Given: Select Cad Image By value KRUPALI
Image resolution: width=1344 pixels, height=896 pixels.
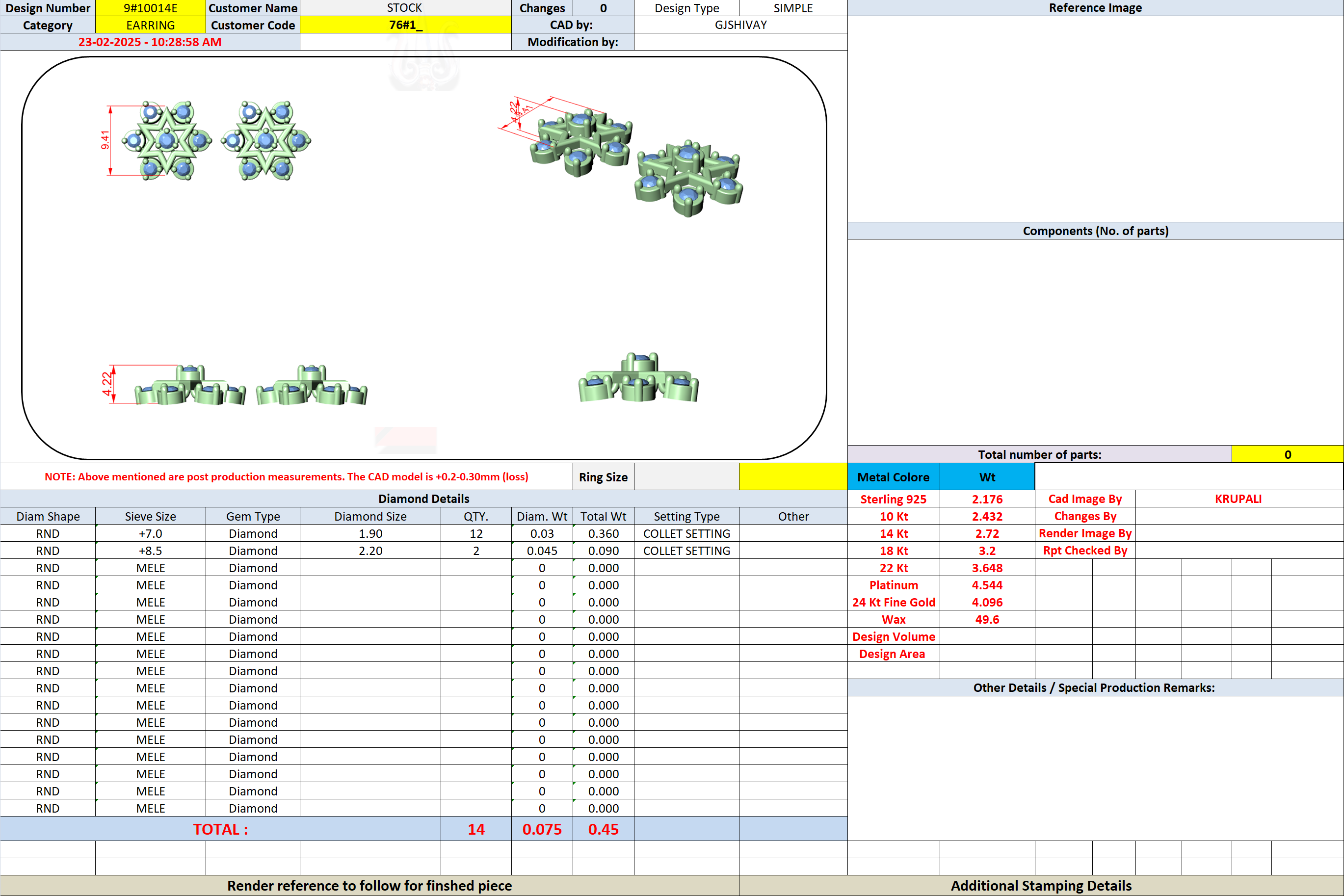Looking at the screenshot, I should tap(1239, 499).
